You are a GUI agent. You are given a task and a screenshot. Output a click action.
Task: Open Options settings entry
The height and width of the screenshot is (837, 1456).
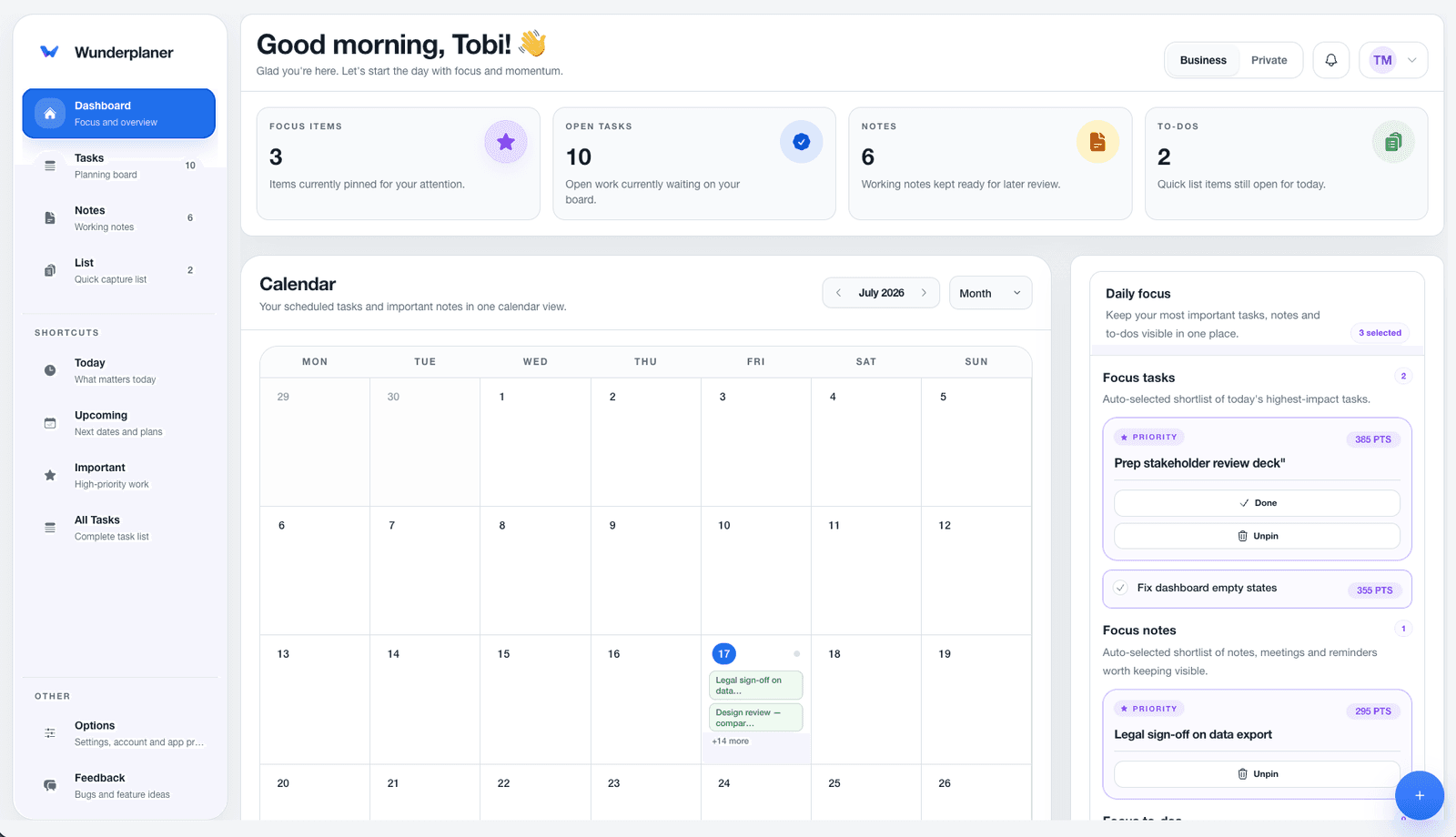click(x=118, y=733)
